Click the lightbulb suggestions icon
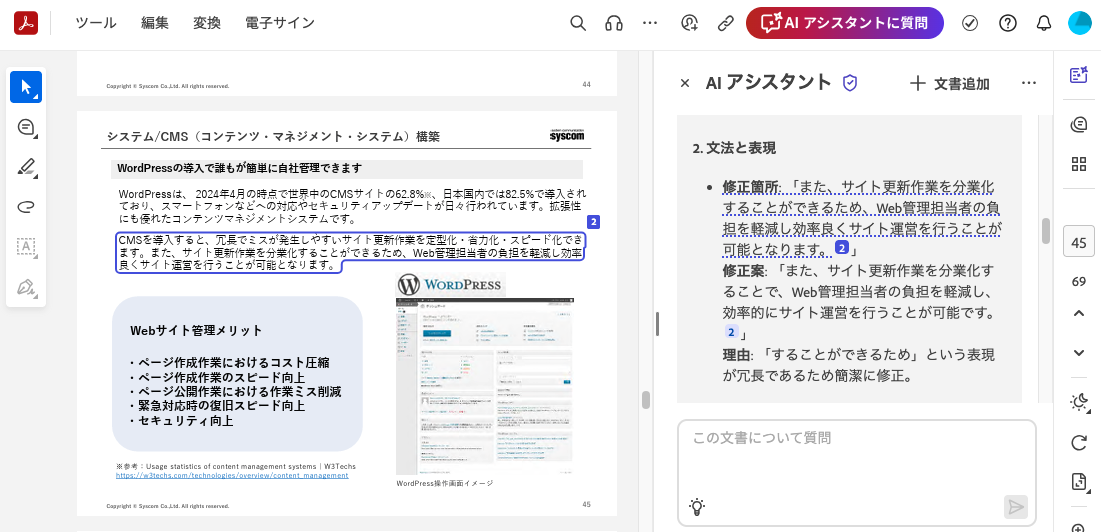The image size is (1101, 532). click(x=697, y=507)
